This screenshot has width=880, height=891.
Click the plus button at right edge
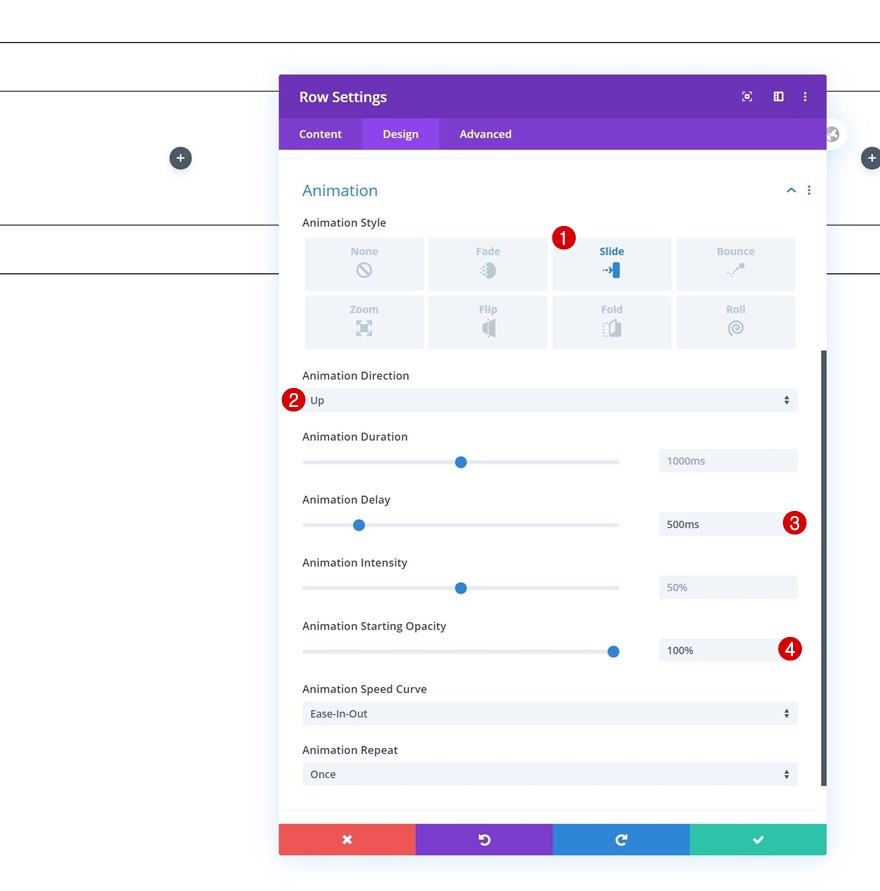[x=871, y=158]
